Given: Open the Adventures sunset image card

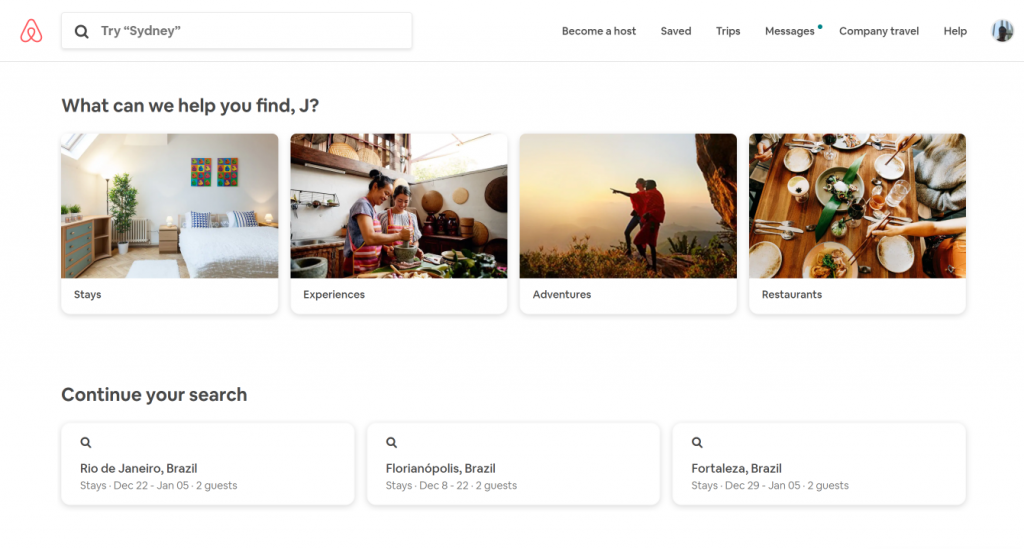Looking at the screenshot, I should tap(627, 206).
